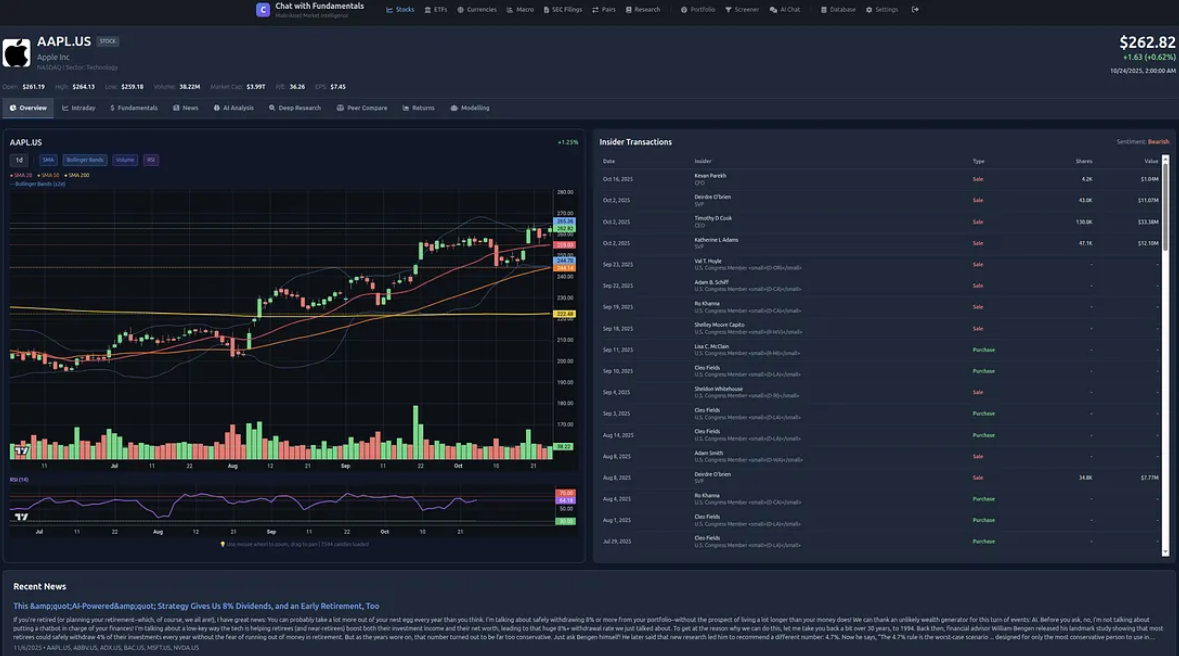Open the 1d timeframe selector
The height and width of the screenshot is (656, 1179).
tap(19, 159)
